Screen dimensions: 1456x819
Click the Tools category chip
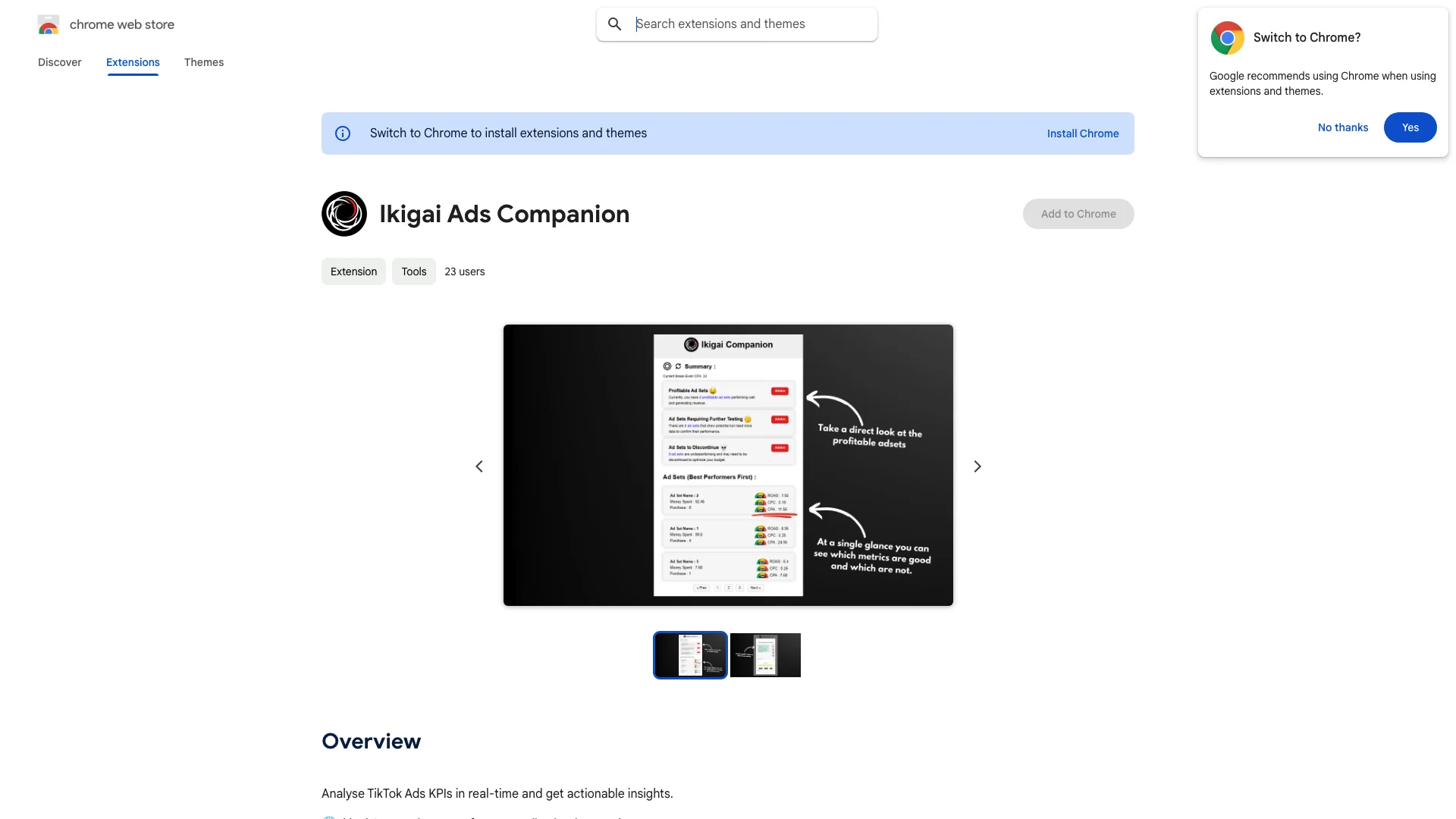(x=414, y=271)
